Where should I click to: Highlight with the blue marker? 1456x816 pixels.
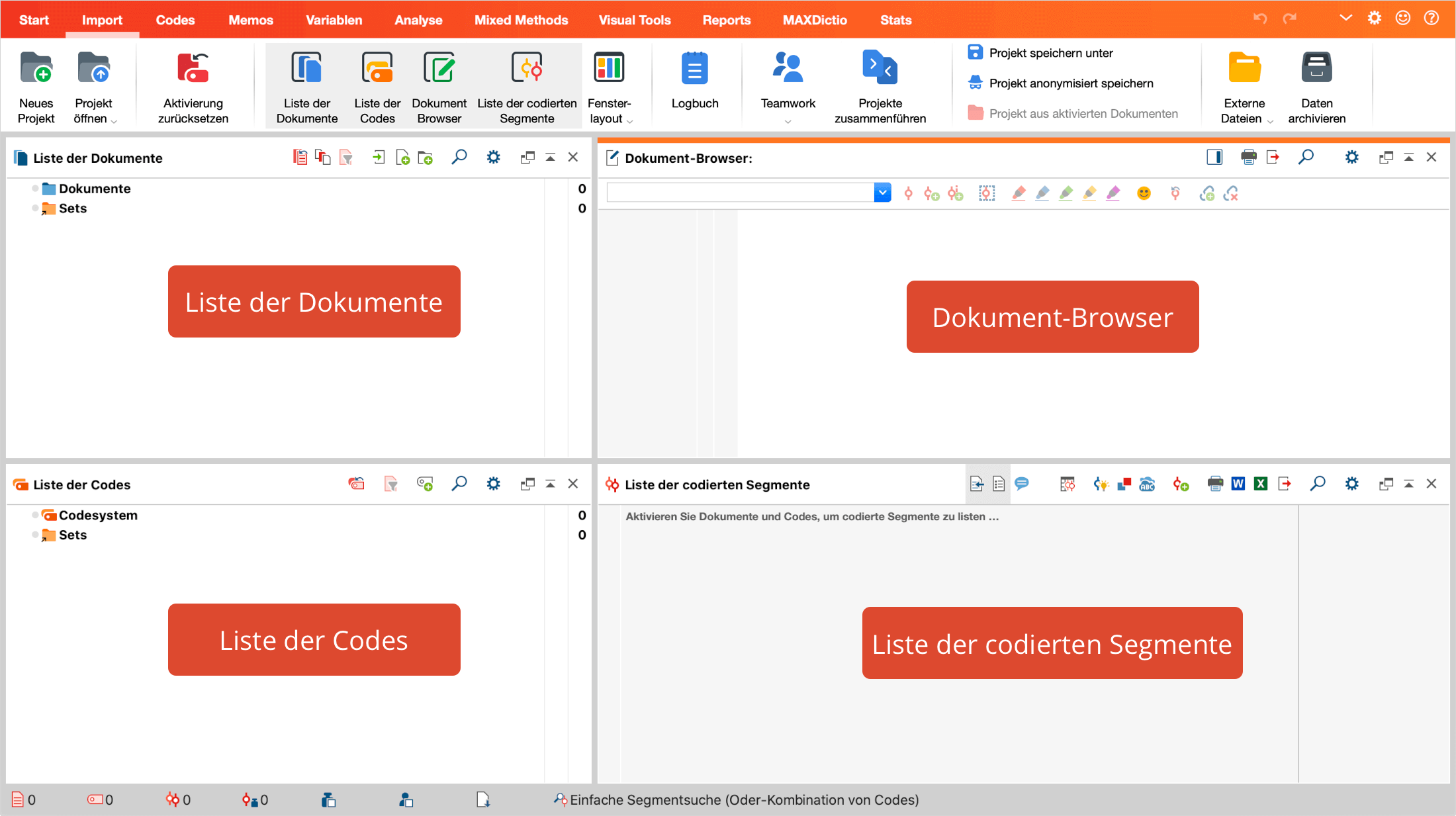coord(1042,193)
